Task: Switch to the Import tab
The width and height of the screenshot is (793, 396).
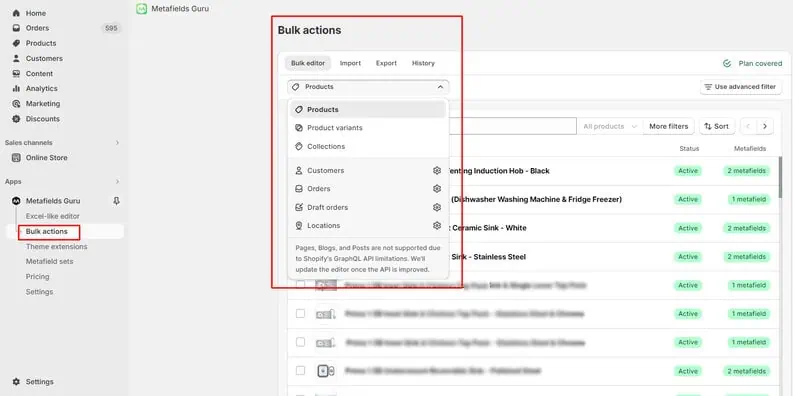Action: click(350, 63)
